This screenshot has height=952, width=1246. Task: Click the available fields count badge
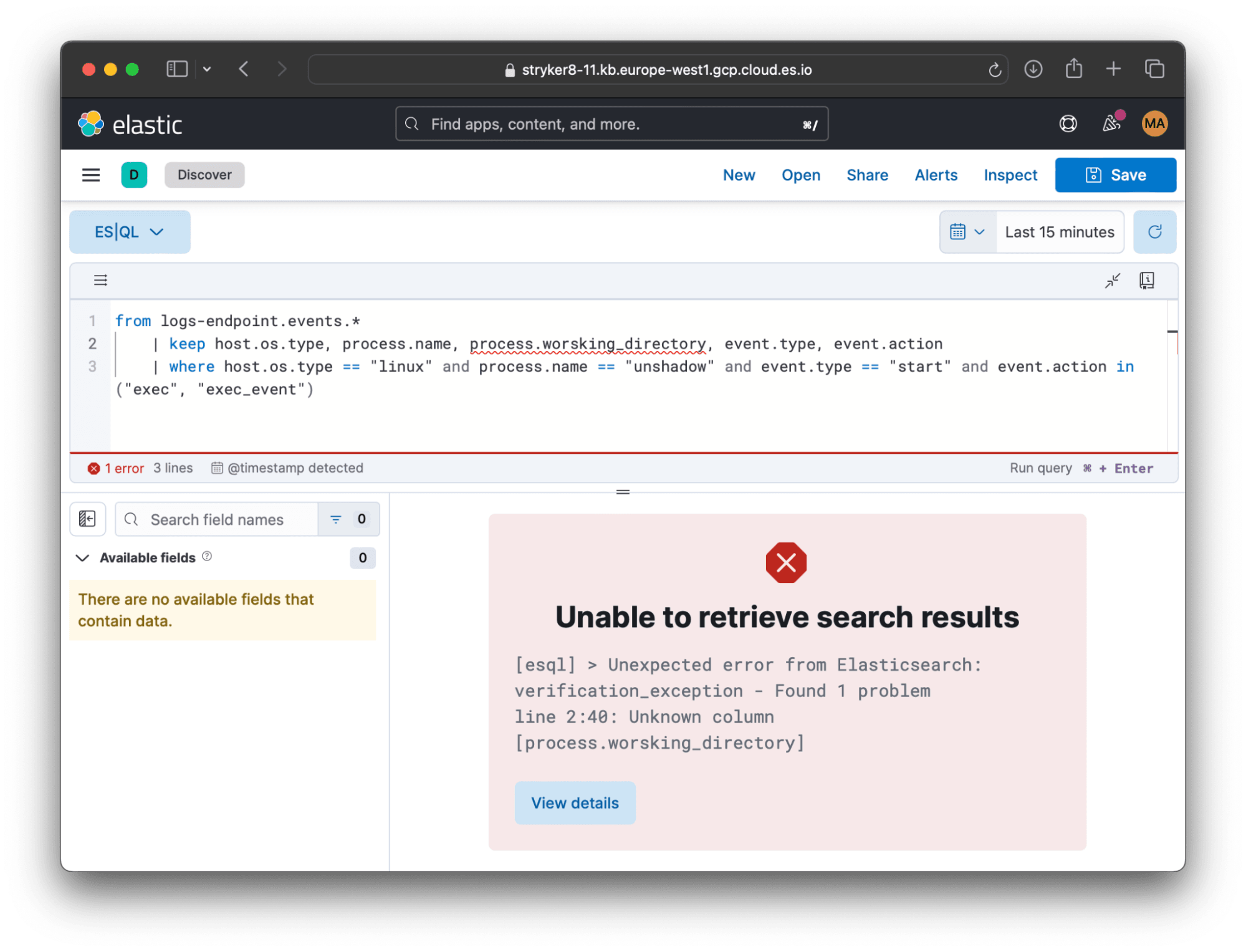(363, 558)
